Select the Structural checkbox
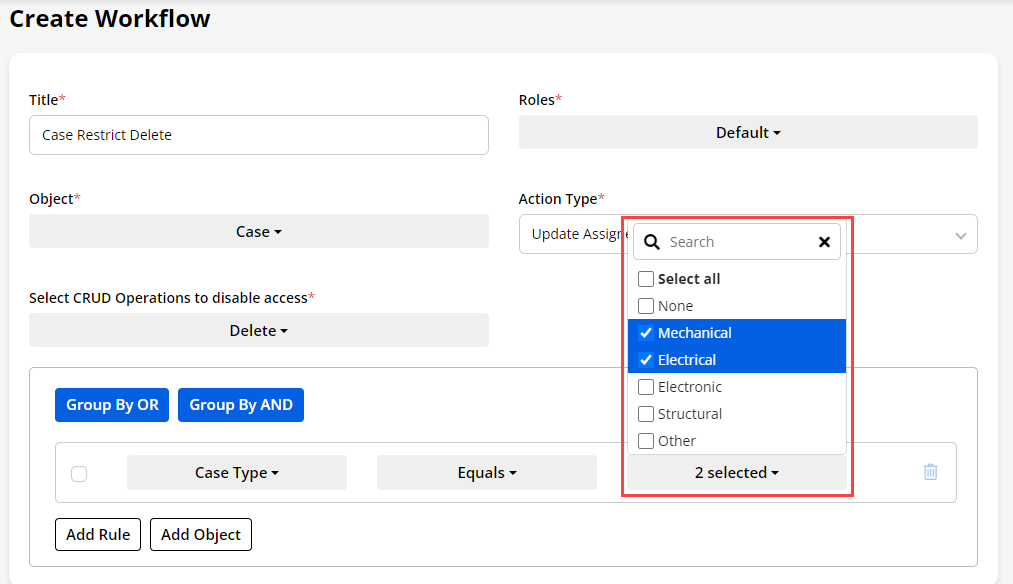This screenshot has width=1013, height=584. click(x=646, y=414)
